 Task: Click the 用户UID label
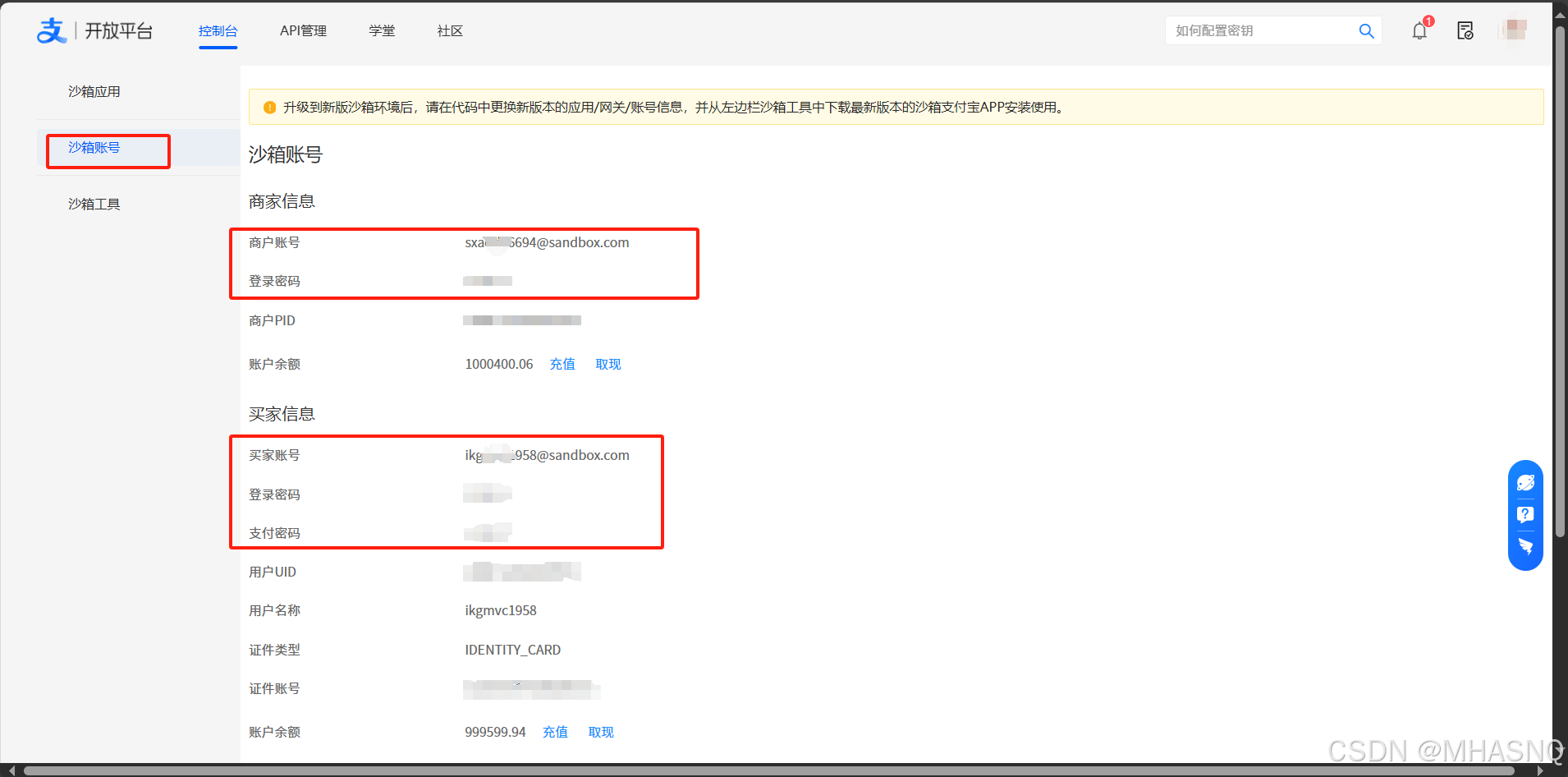[273, 572]
